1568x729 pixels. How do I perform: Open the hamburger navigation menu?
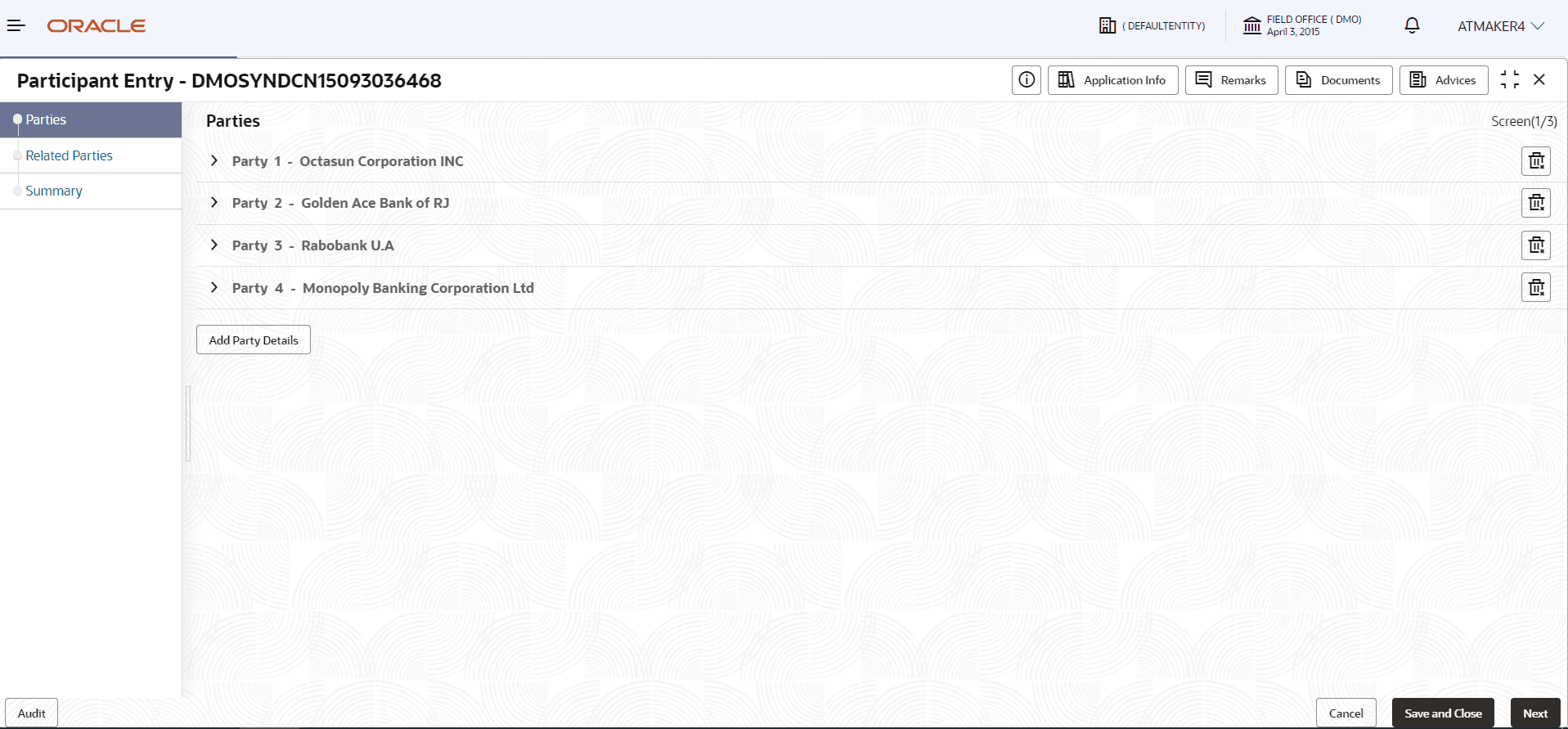point(16,26)
